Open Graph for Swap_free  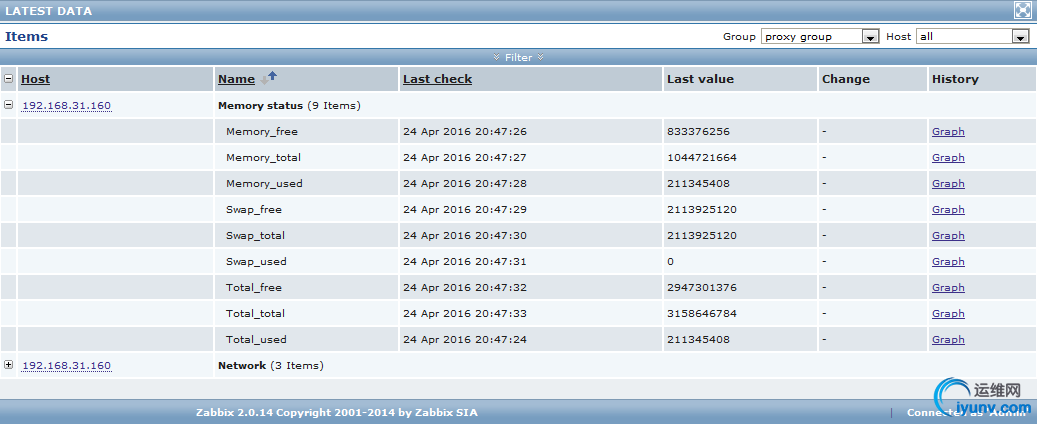pos(948,210)
